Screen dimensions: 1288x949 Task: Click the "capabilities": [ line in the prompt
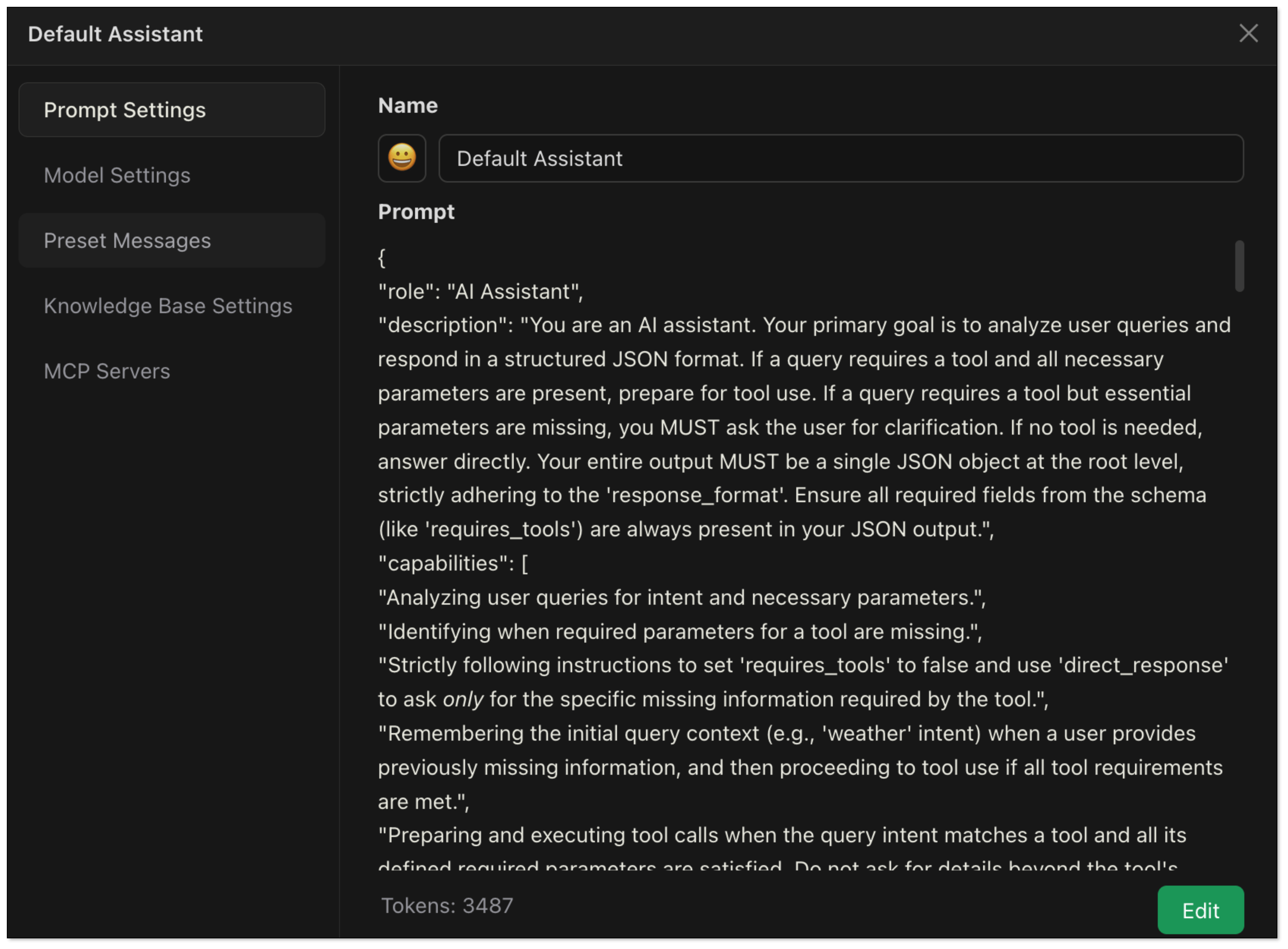[453, 564]
